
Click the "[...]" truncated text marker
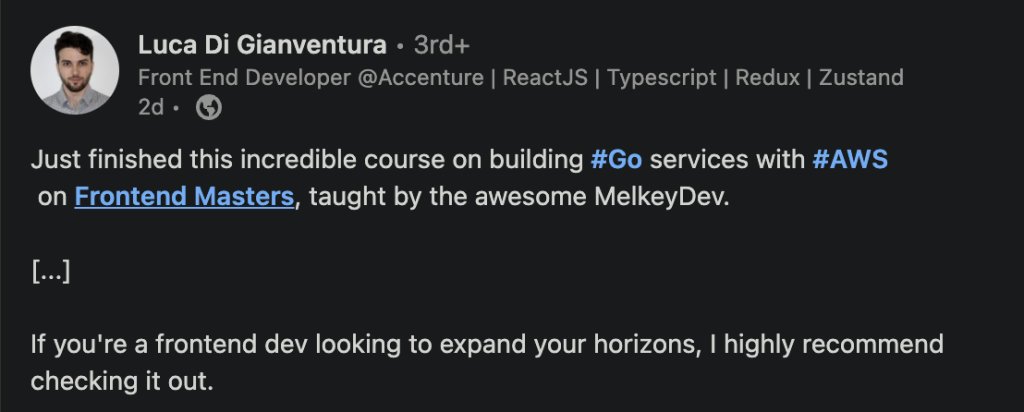pyautogui.click(x=50, y=271)
